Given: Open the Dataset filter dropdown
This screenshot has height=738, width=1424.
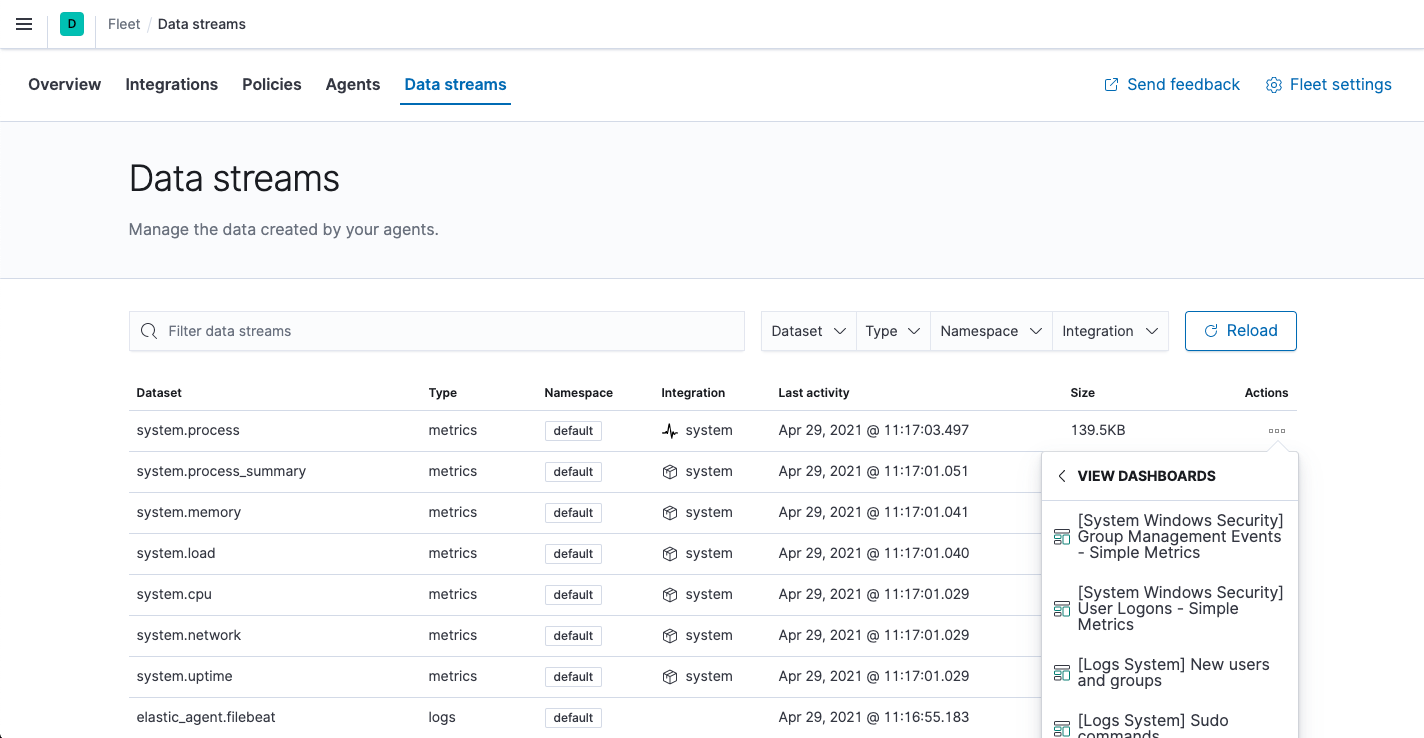Looking at the screenshot, I should [808, 330].
